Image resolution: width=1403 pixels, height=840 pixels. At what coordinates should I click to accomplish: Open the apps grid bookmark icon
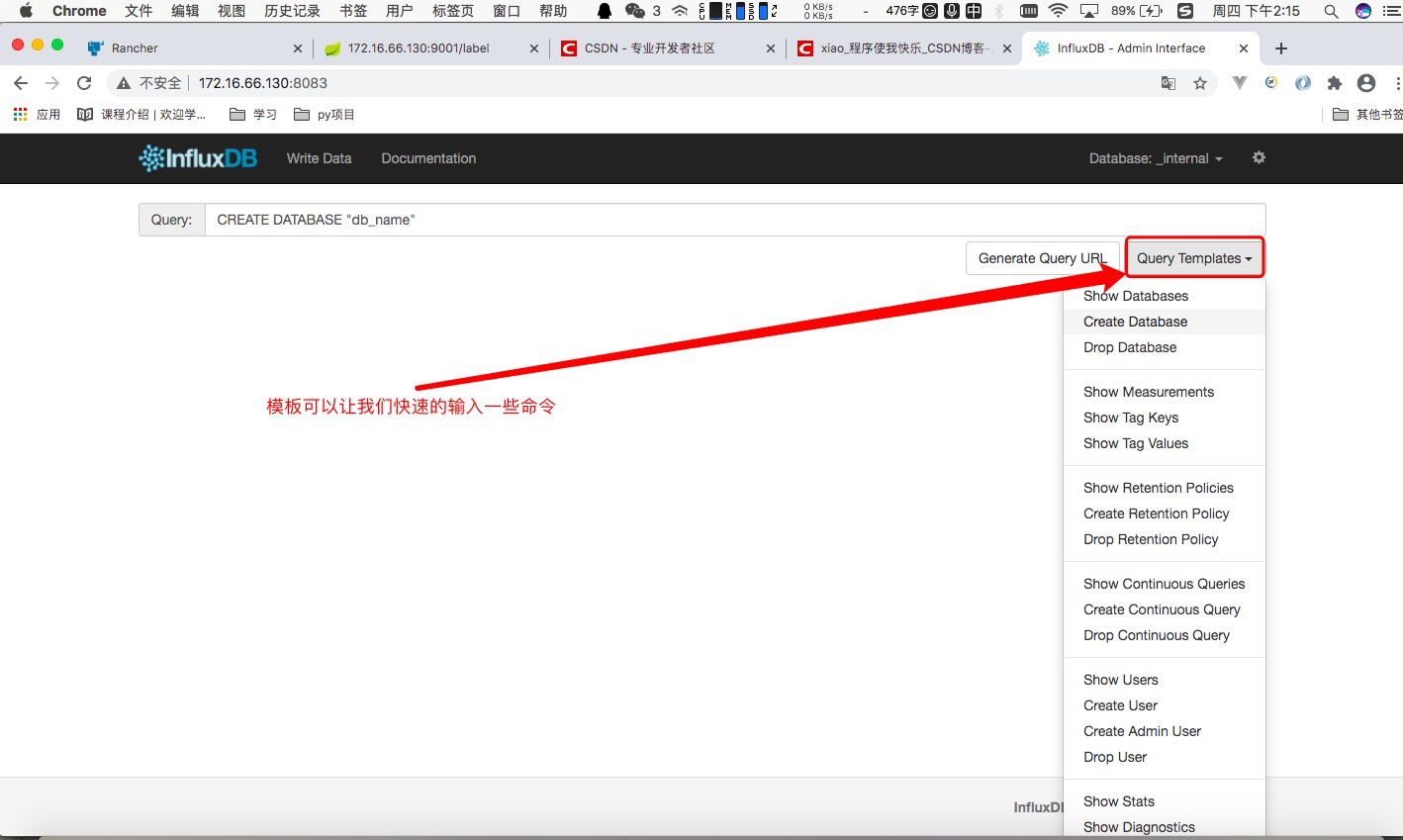pos(21,115)
